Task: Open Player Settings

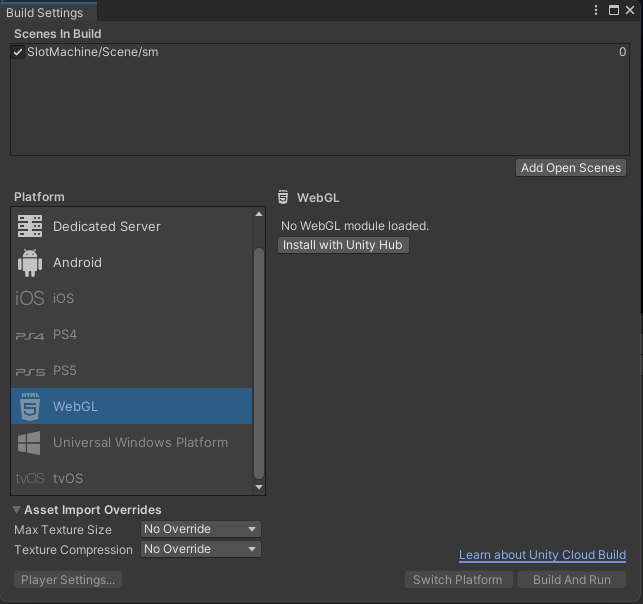Action: (x=68, y=579)
